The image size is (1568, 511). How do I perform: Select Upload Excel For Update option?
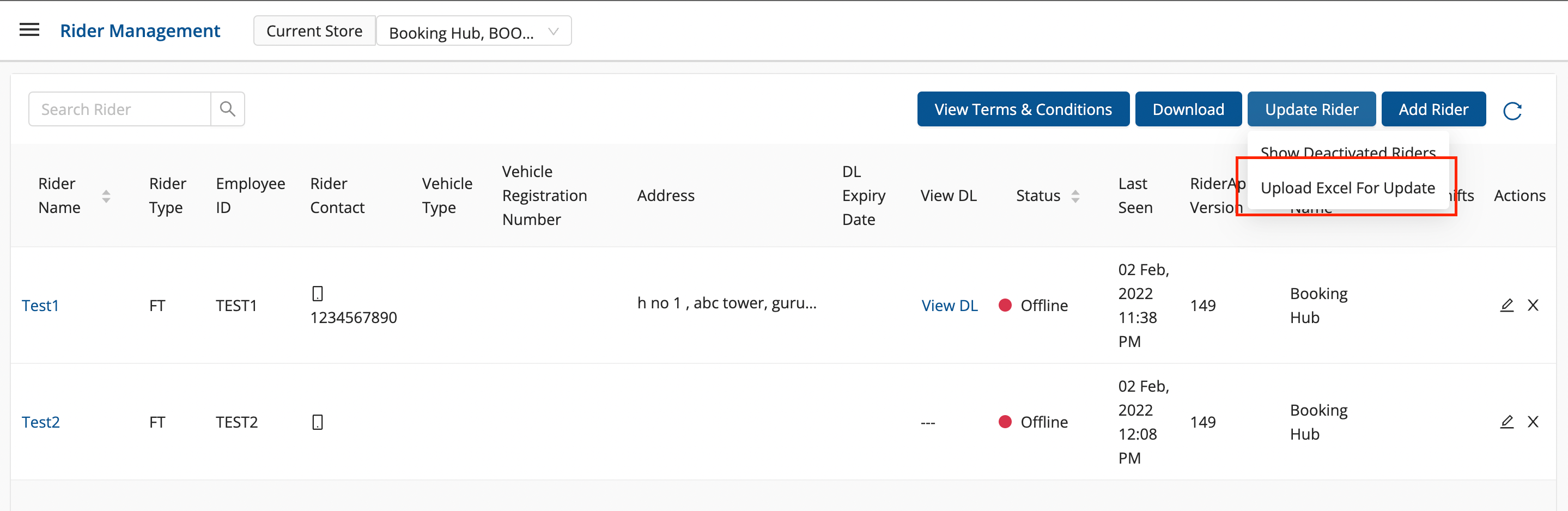(x=1347, y=188)
